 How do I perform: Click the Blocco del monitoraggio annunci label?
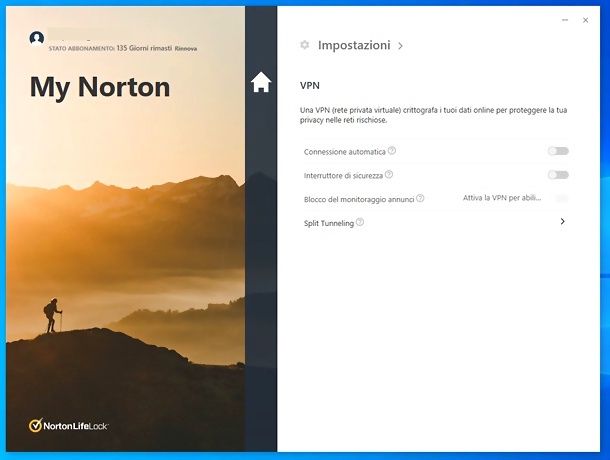pos(359,199)
